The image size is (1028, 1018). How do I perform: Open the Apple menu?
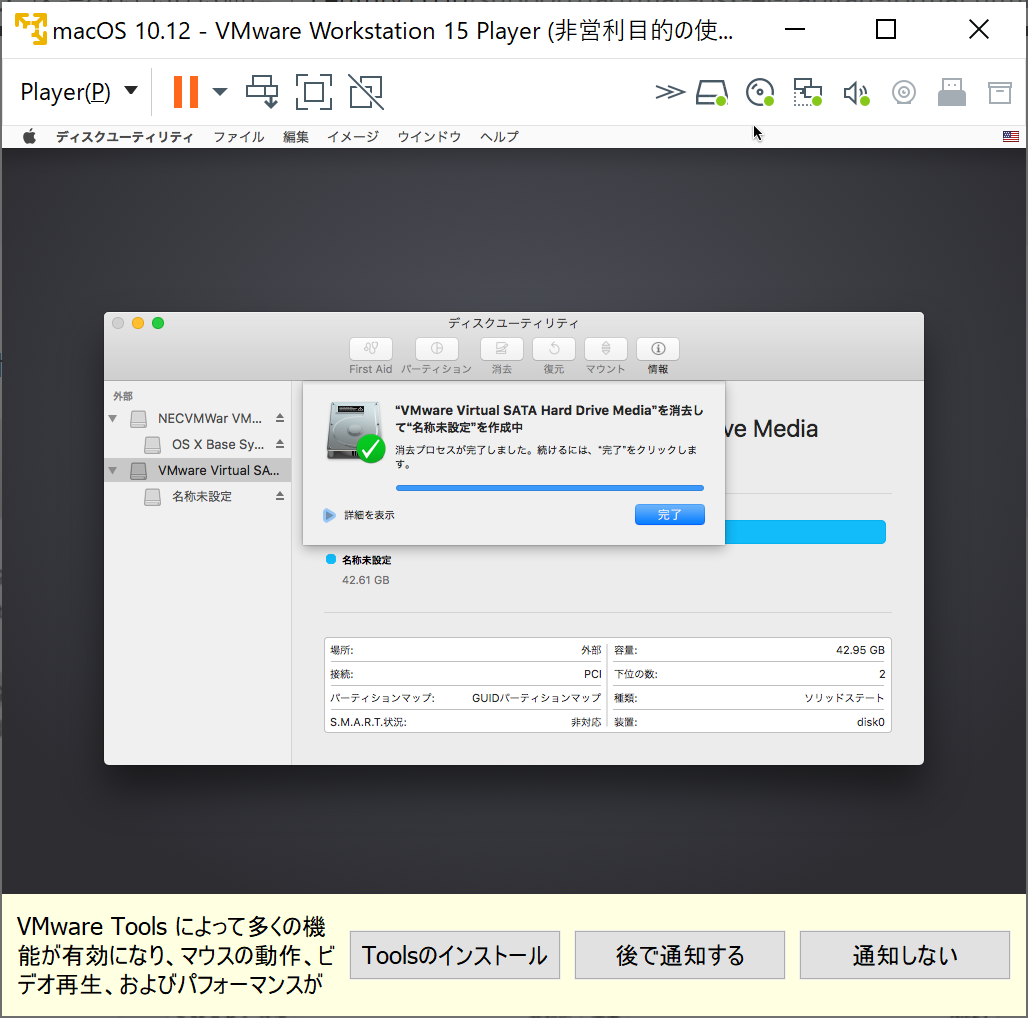coord(30,136)
